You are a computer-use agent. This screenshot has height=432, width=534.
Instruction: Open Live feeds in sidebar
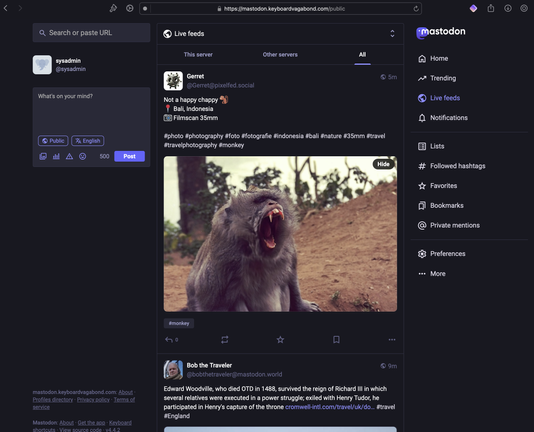tap(439, 98)
